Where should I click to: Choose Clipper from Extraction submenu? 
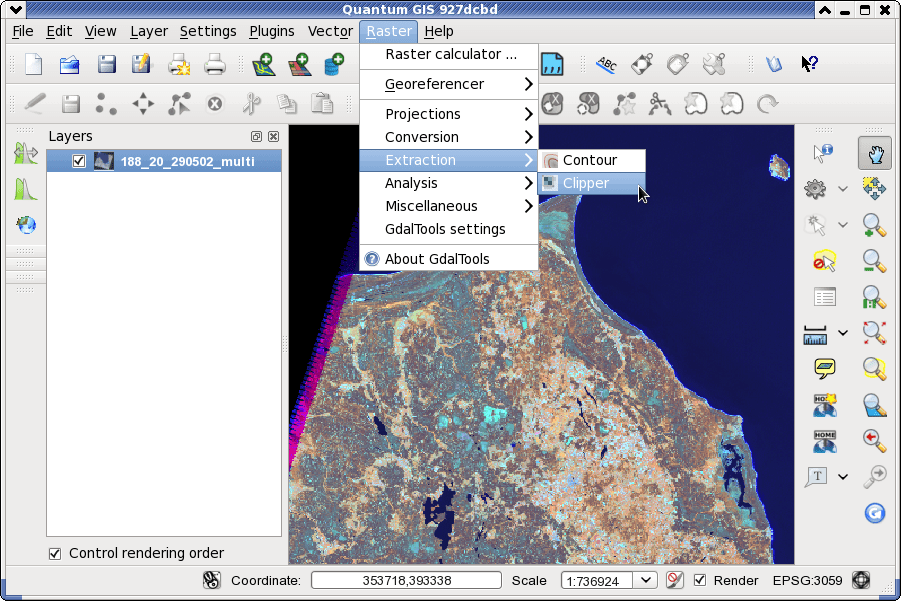(591, 183)
